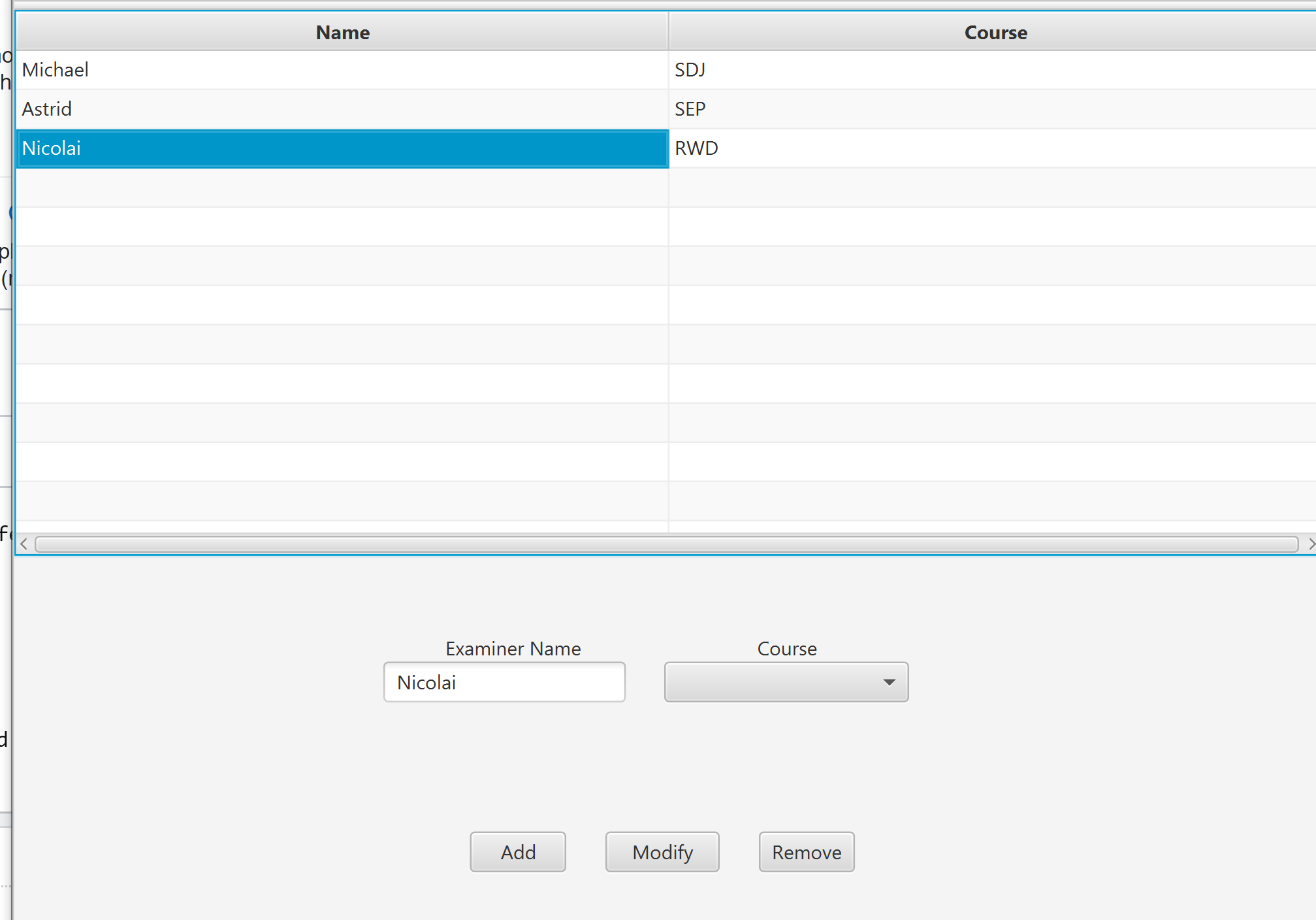
Task: Click the Course label above the dropdown
Action: [786, 649]
